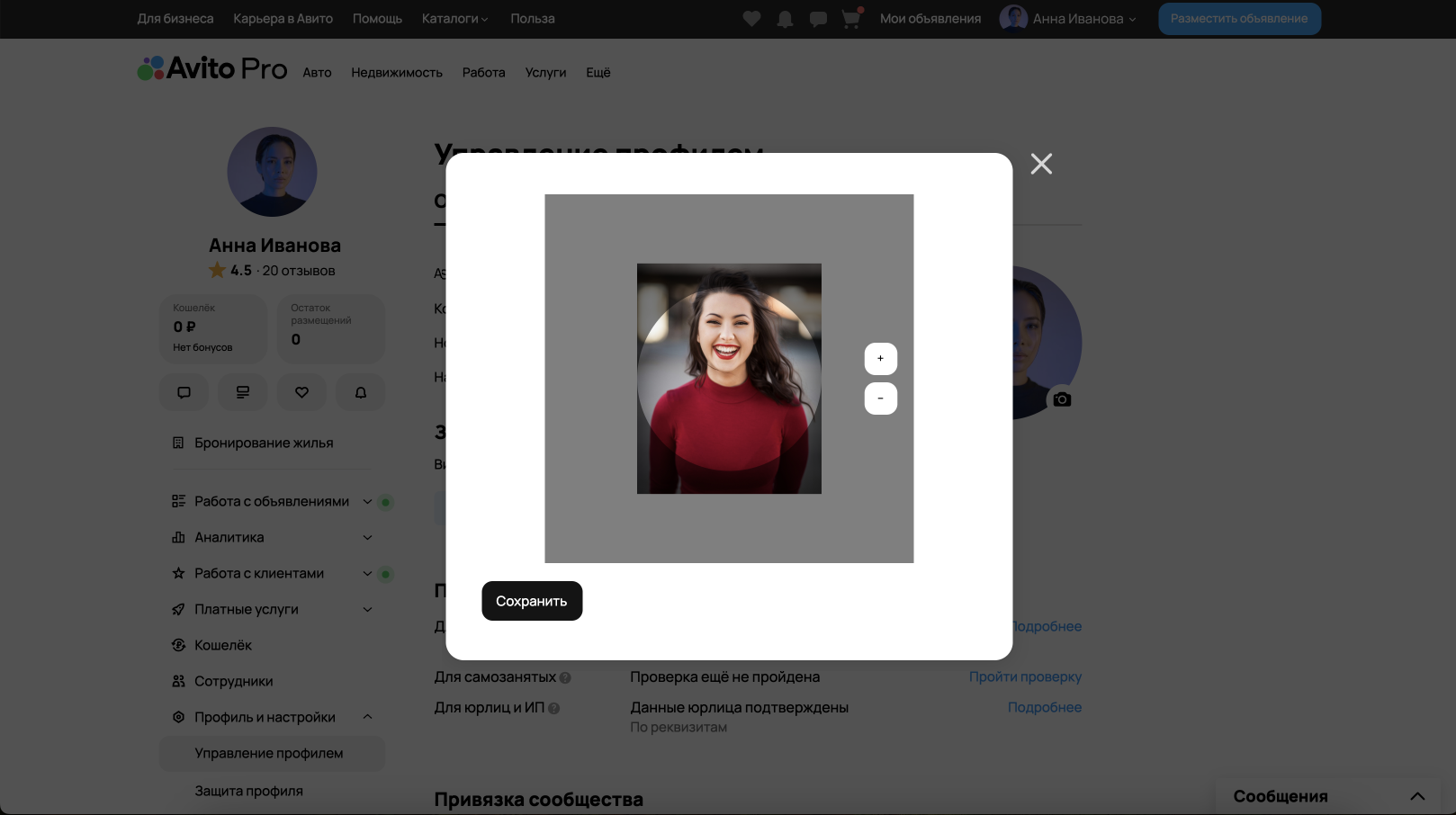Click help icon next to Для юрлиц и ИП
The image size is (1456, 815).
coord(553,708)
